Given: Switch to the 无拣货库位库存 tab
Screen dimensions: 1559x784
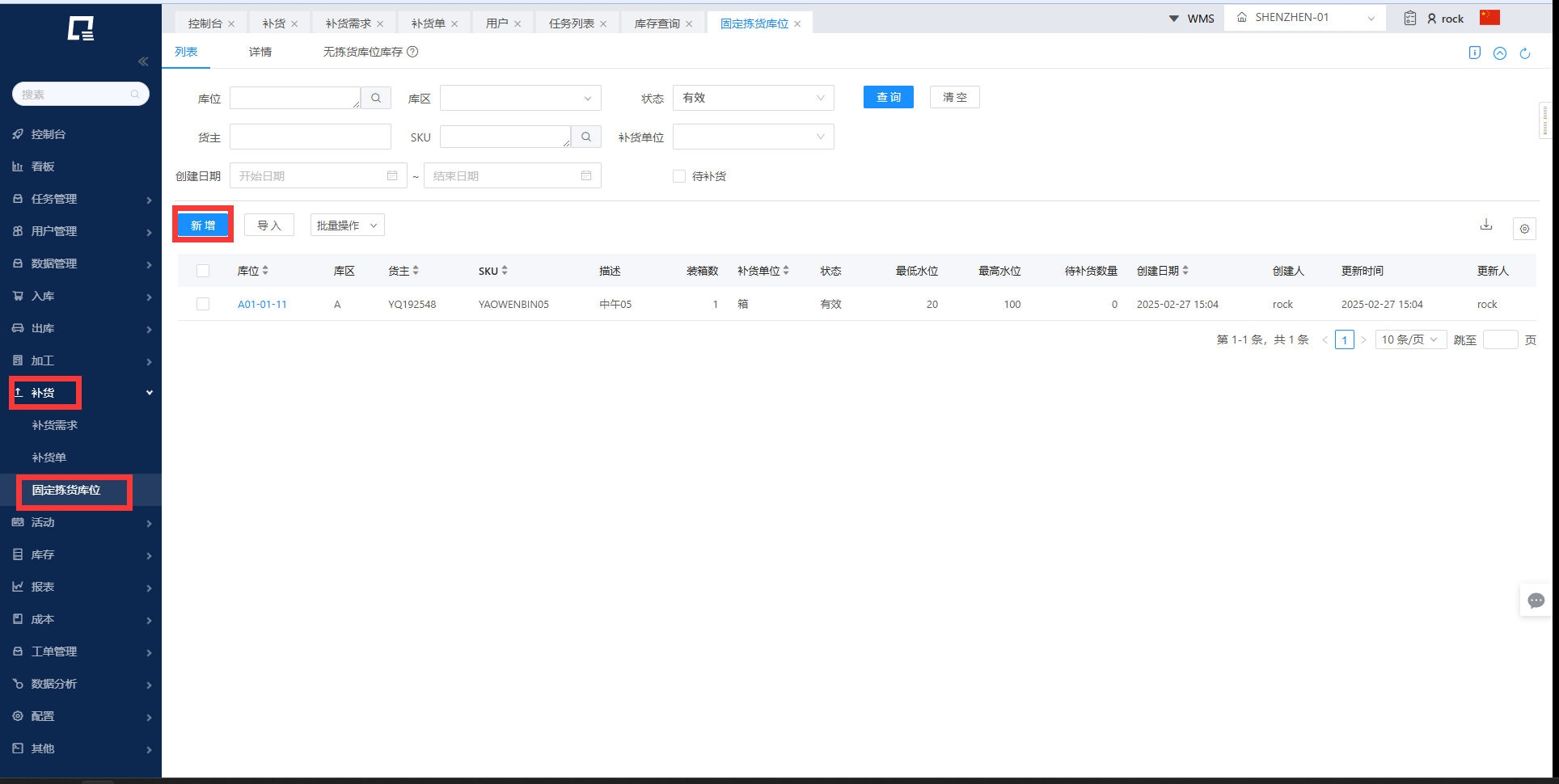Looking at the screenshot, I should (x=363, y=52).
